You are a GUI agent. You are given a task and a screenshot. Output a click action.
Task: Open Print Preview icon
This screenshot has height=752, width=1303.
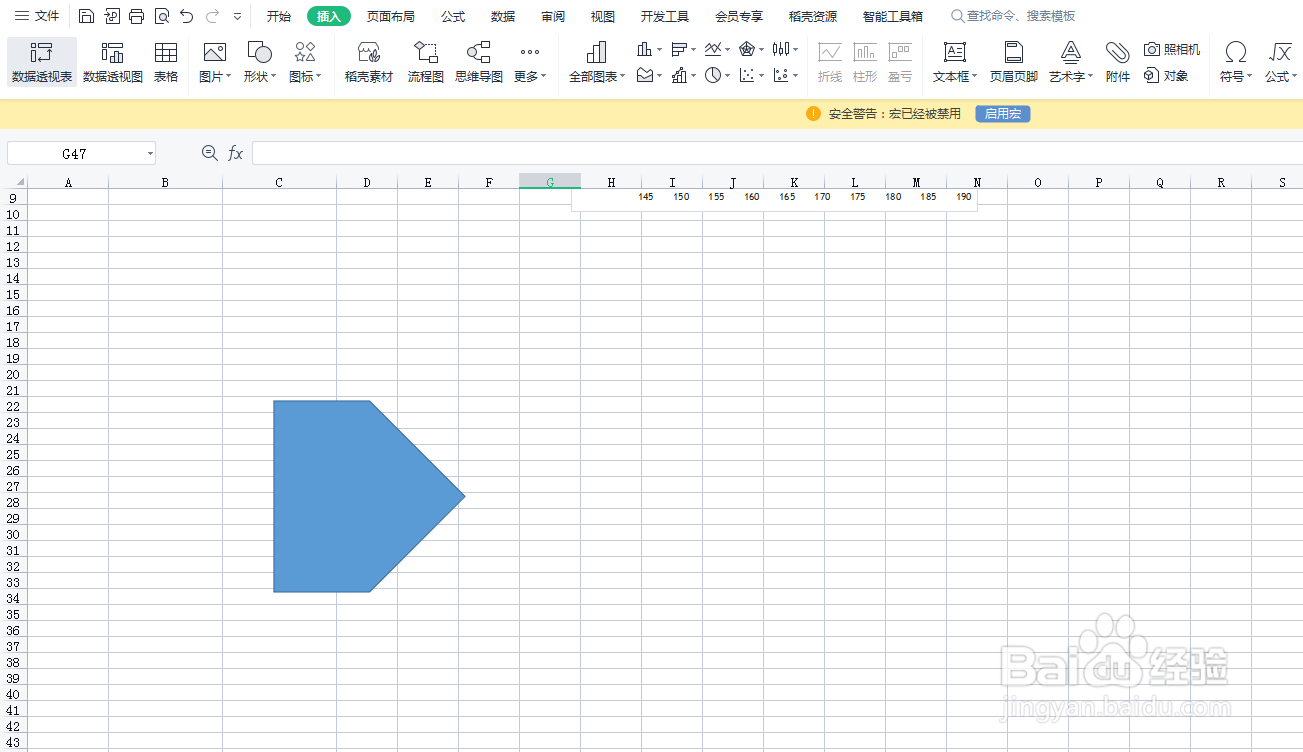coord(162,16)
